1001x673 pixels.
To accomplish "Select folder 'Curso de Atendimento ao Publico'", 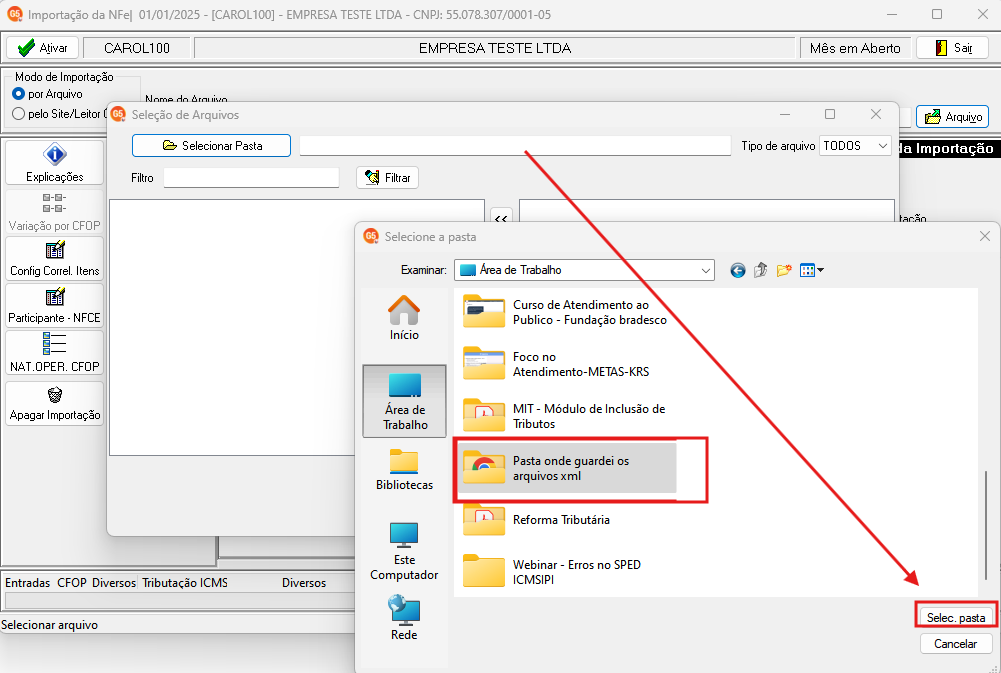I will [x=565, y=312].
